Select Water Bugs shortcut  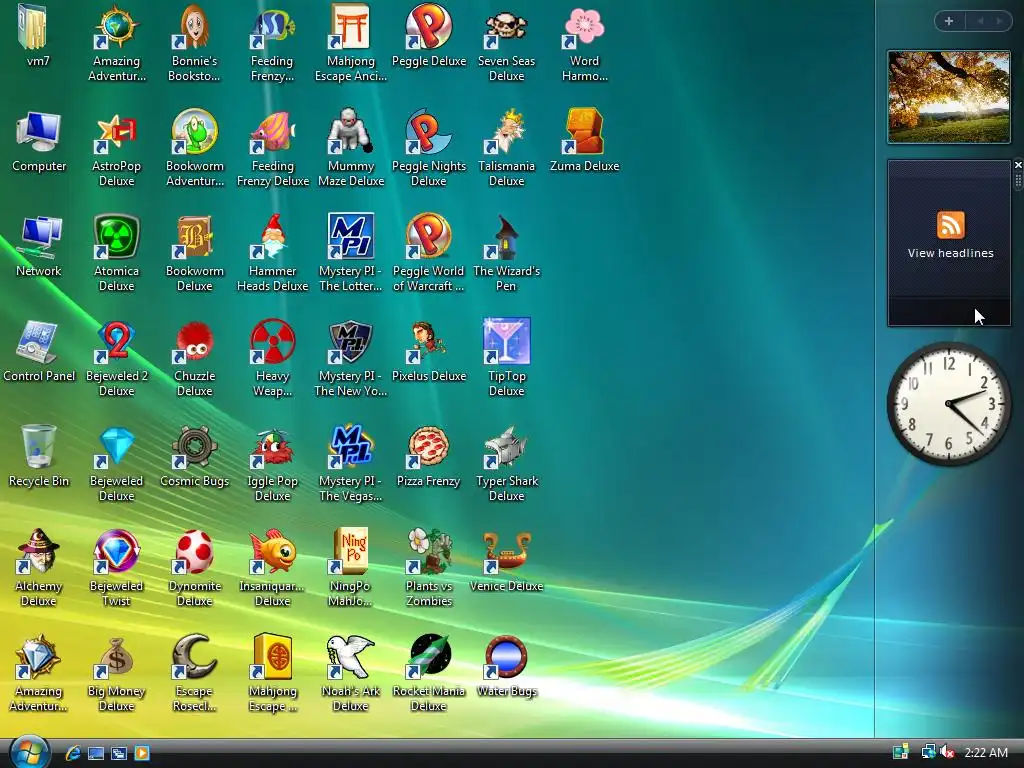click(x=506, y=666)
